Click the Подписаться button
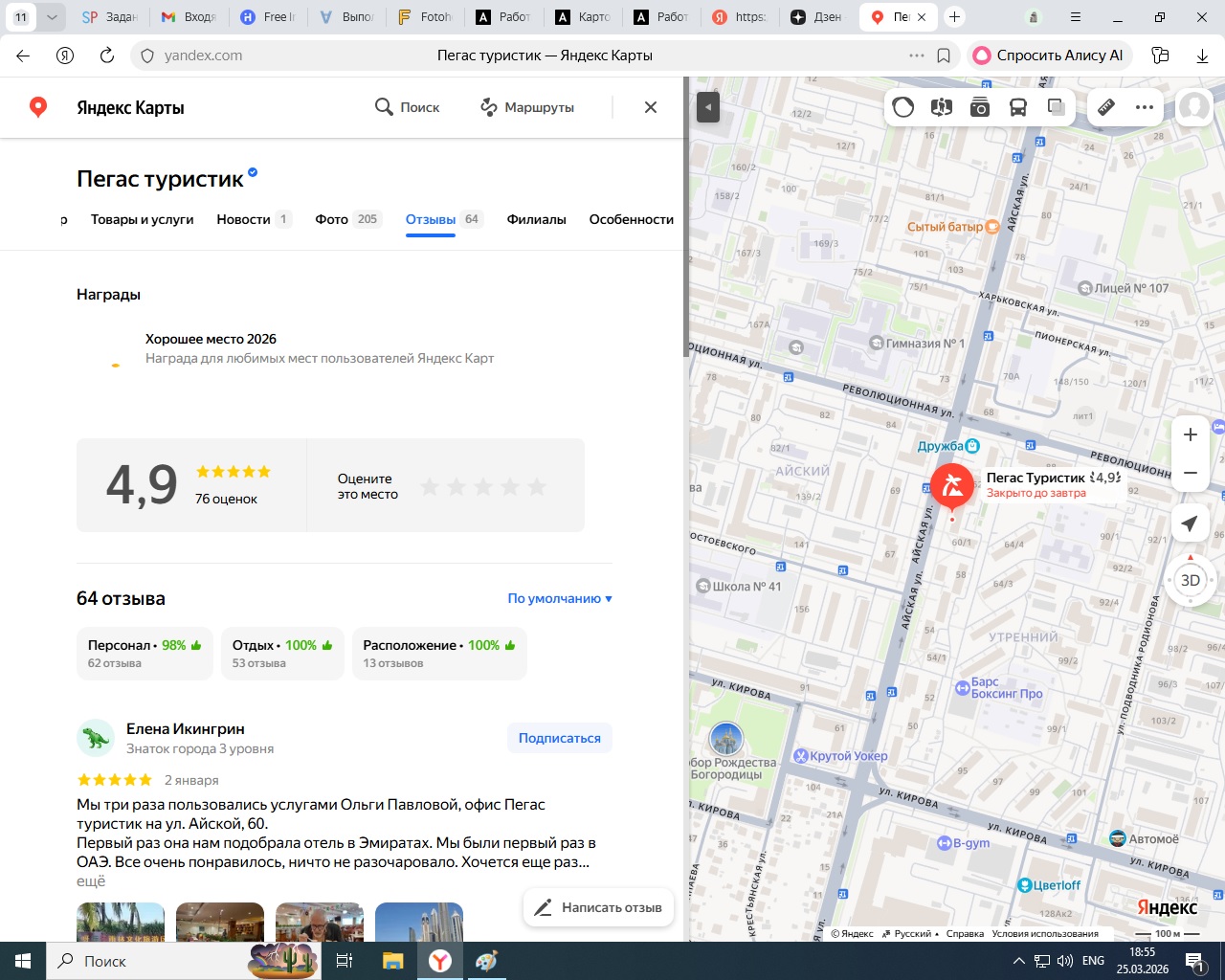The height and width of the screenshot is (980, 1225). tap(559, 738)
